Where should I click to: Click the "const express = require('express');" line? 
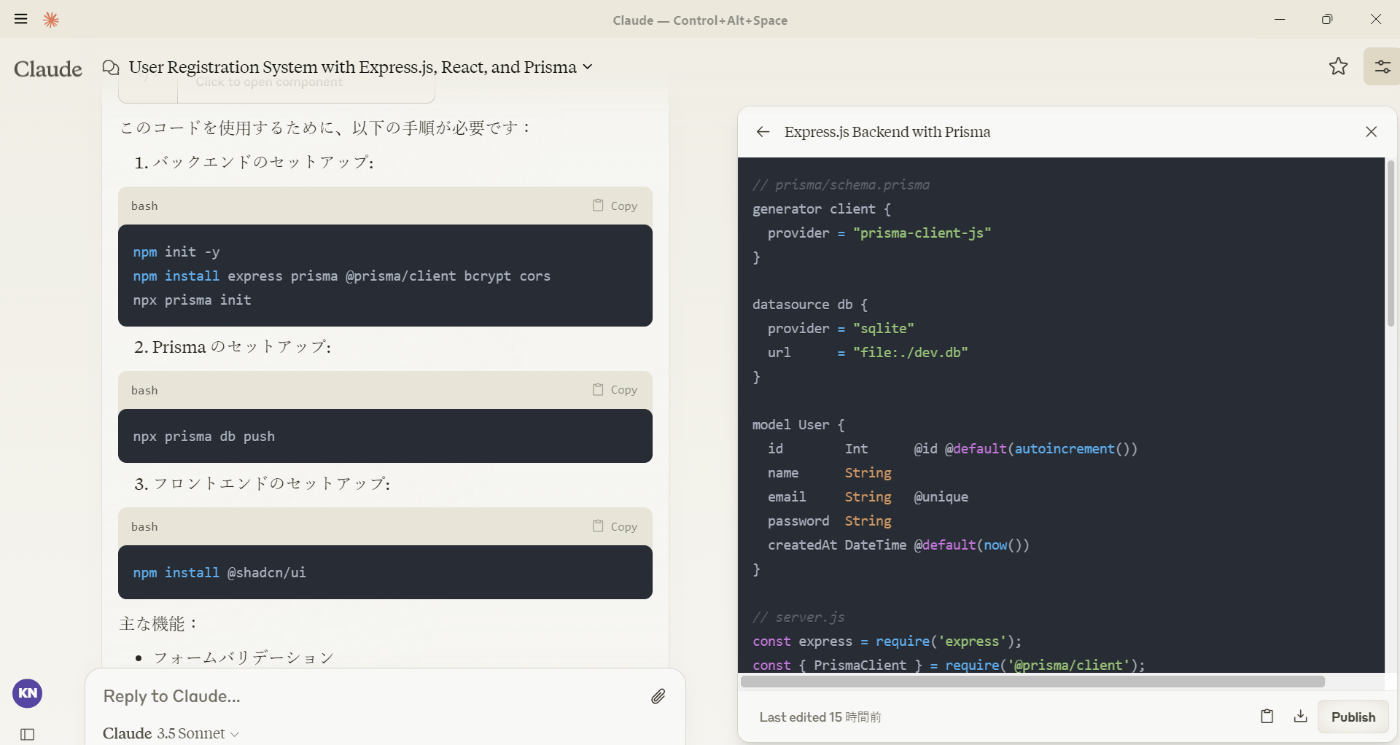pyautogui.click(x=887, y=641)
